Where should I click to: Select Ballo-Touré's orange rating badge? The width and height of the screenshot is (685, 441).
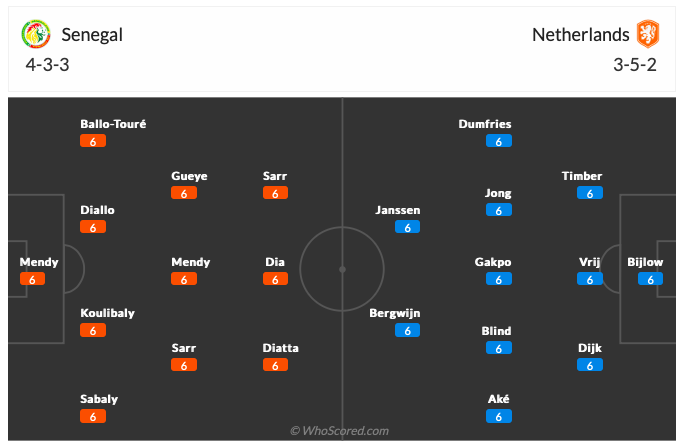coord(93,141)
